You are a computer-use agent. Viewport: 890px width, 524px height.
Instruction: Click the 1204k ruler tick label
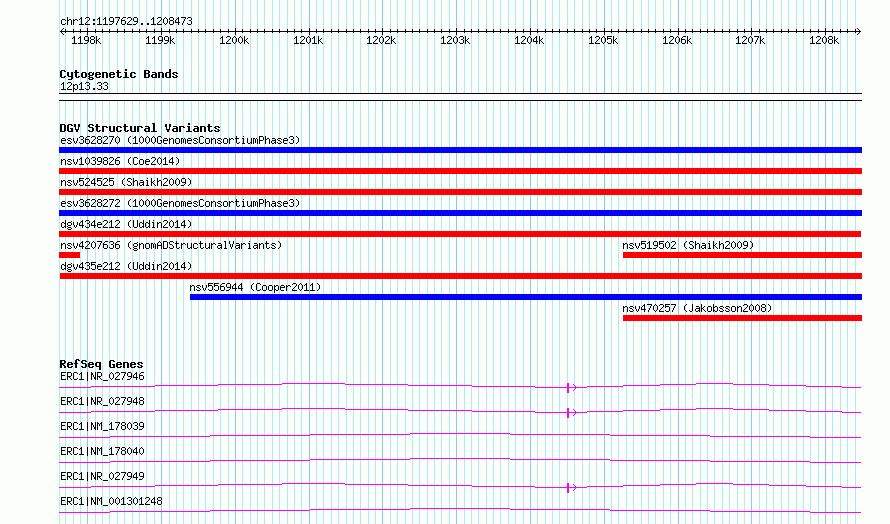[x=529, y=40]
